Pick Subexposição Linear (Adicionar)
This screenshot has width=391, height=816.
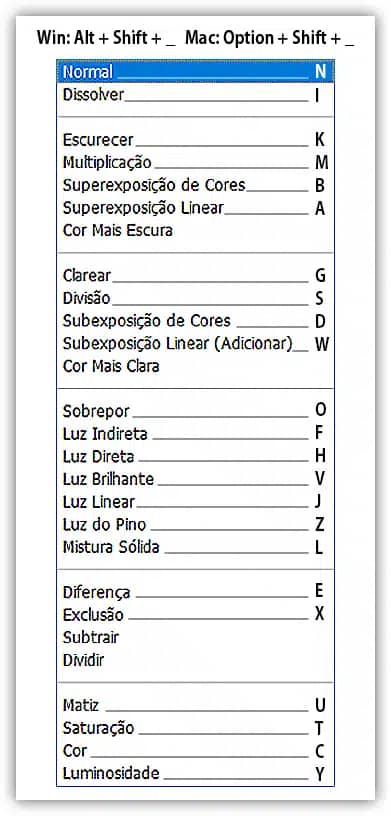tap(195, 344)
